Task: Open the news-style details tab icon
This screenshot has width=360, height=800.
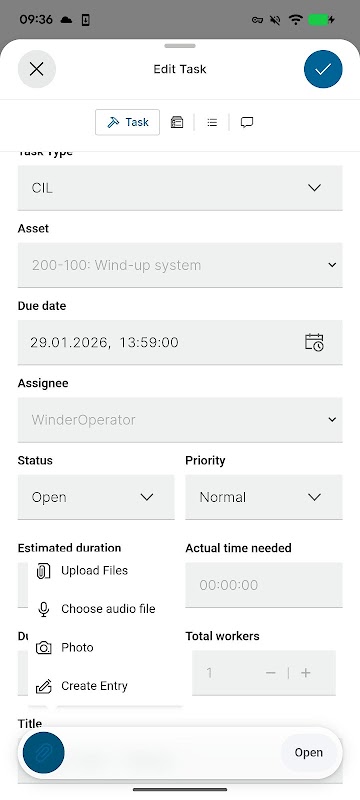Action: click(177, 122)
